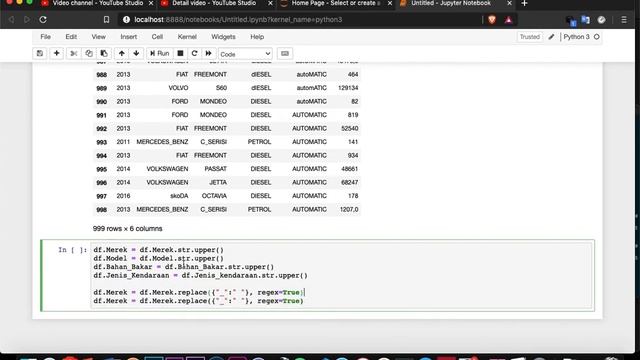
Task: Run the current cell
Action: coord(160,53)
